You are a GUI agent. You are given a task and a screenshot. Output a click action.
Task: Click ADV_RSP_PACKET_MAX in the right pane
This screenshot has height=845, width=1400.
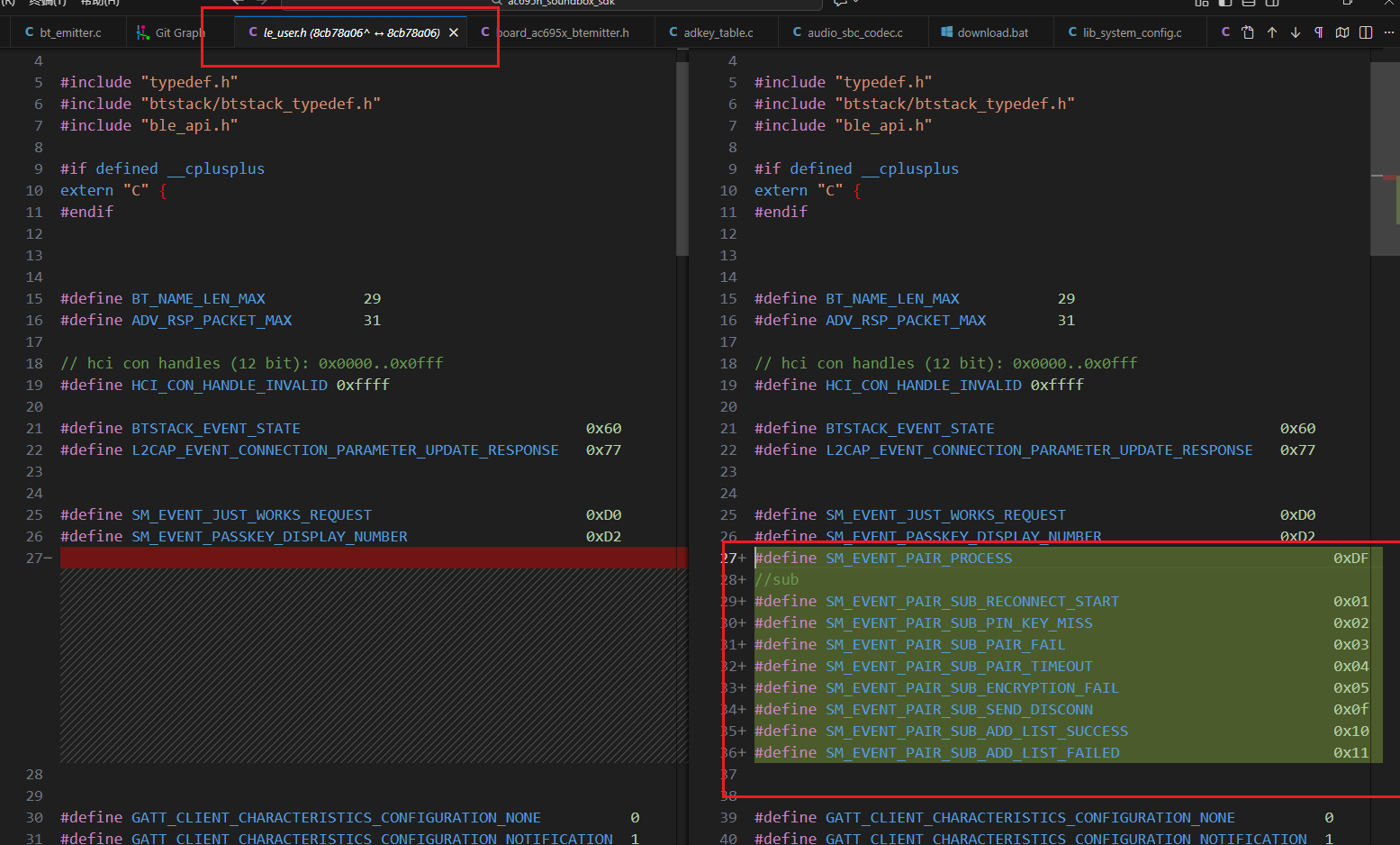click(906, 321)
